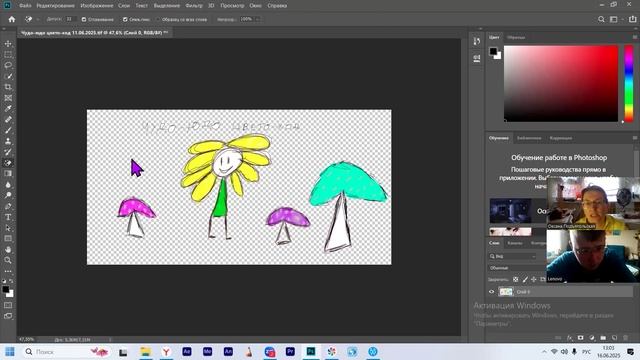Select the Clone Stamp tool

click(8, 141)
